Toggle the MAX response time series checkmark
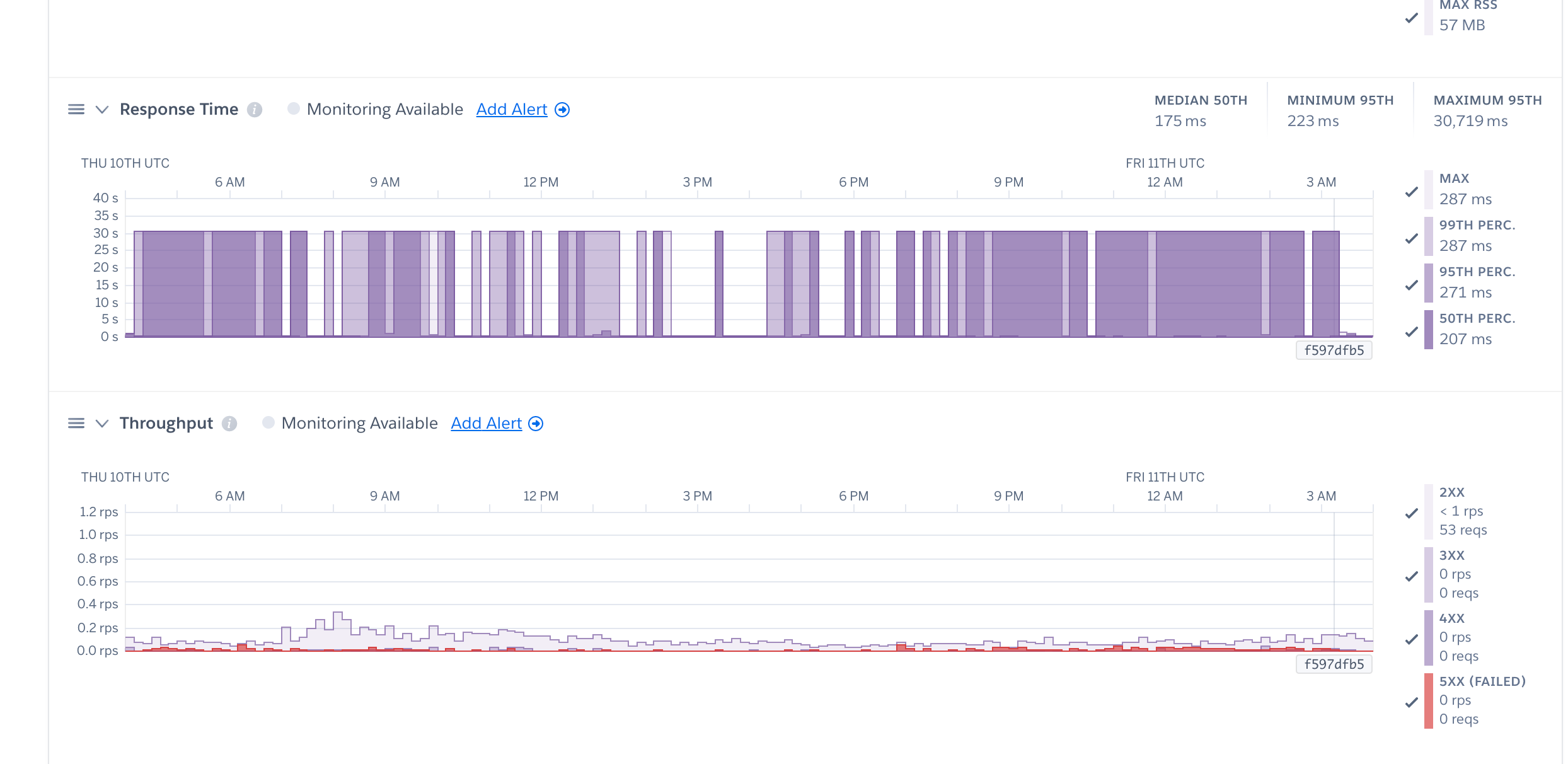 pos(1412,192)
